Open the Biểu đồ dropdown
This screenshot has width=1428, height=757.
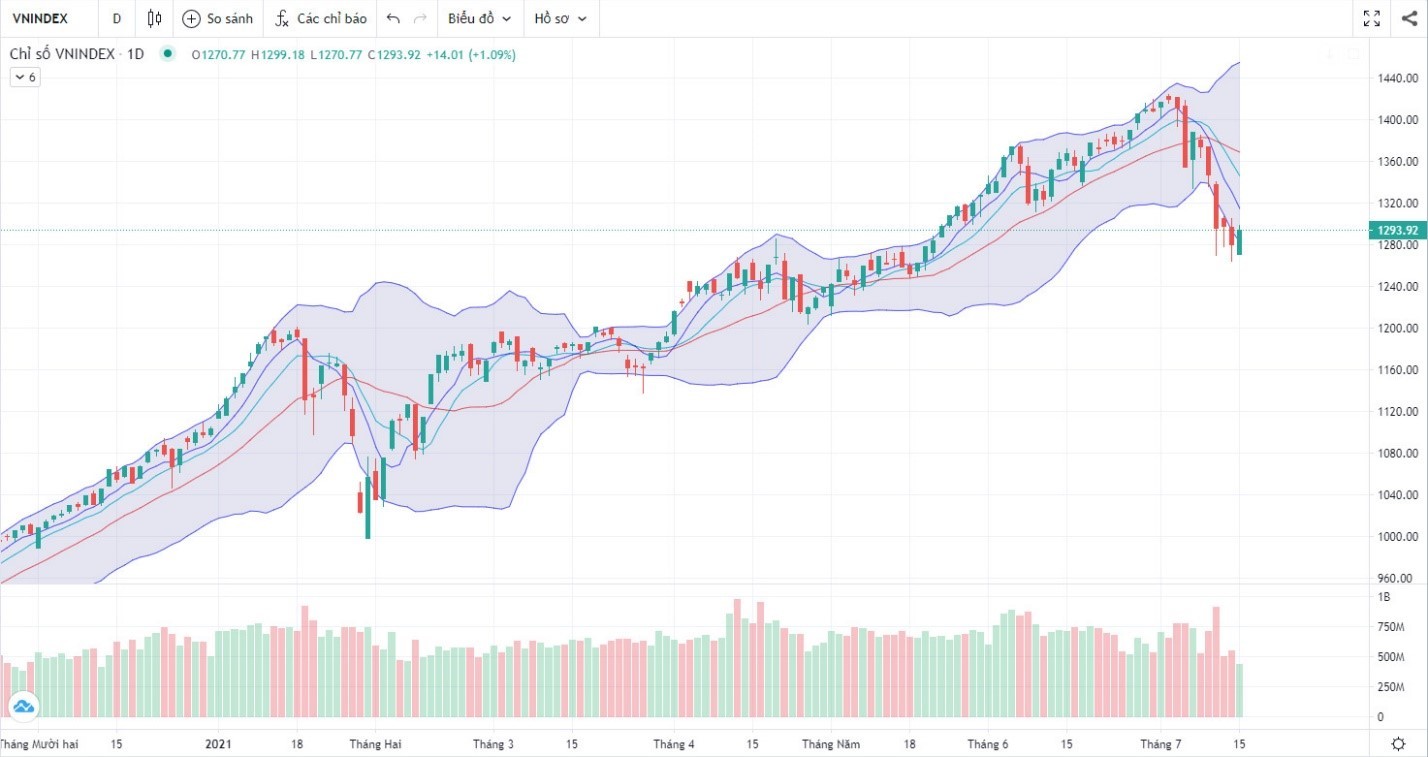coord(479,19)
